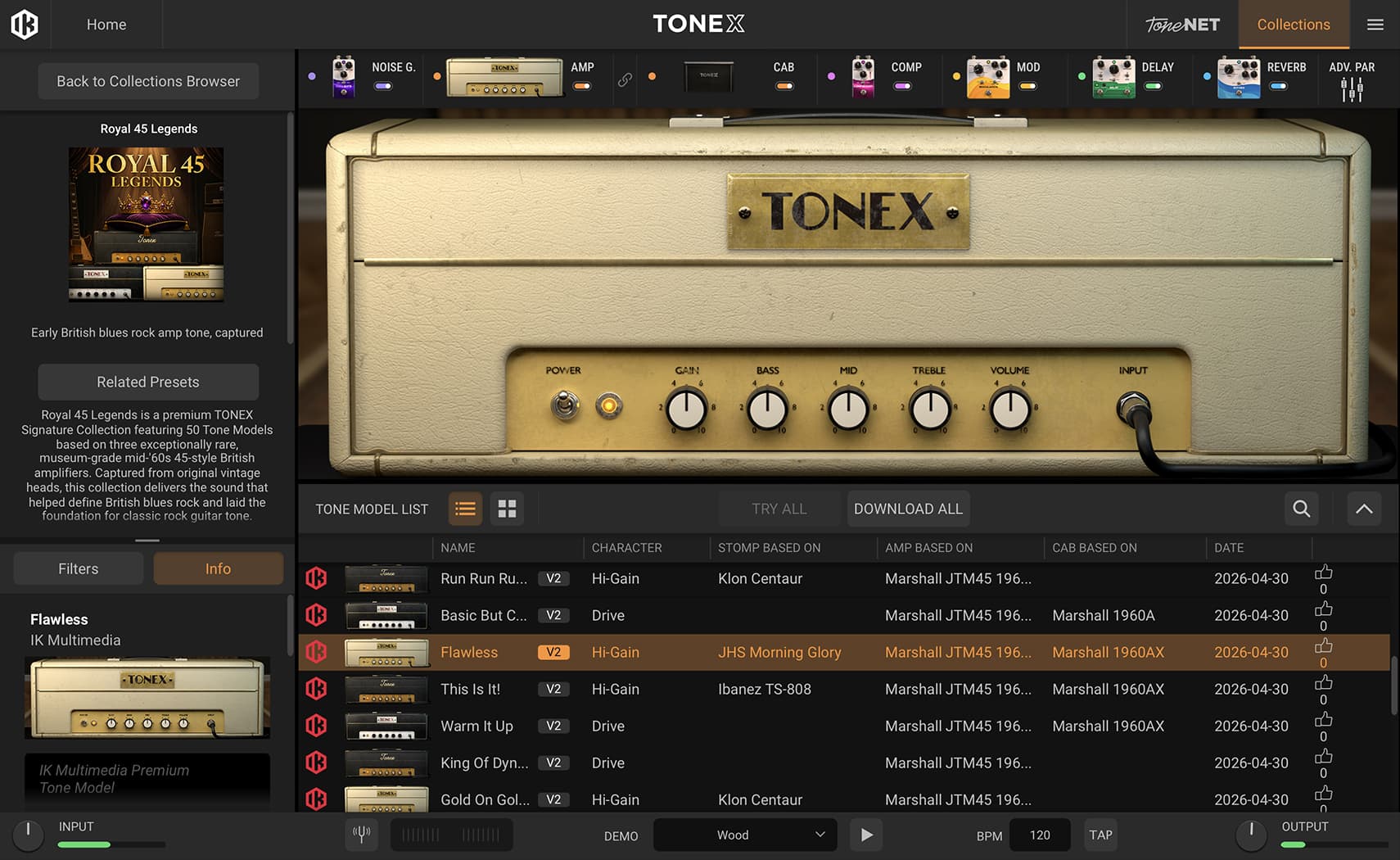1400x860 pixels.
Task: Toggle the Comp on/off switch
Action: 902,86
